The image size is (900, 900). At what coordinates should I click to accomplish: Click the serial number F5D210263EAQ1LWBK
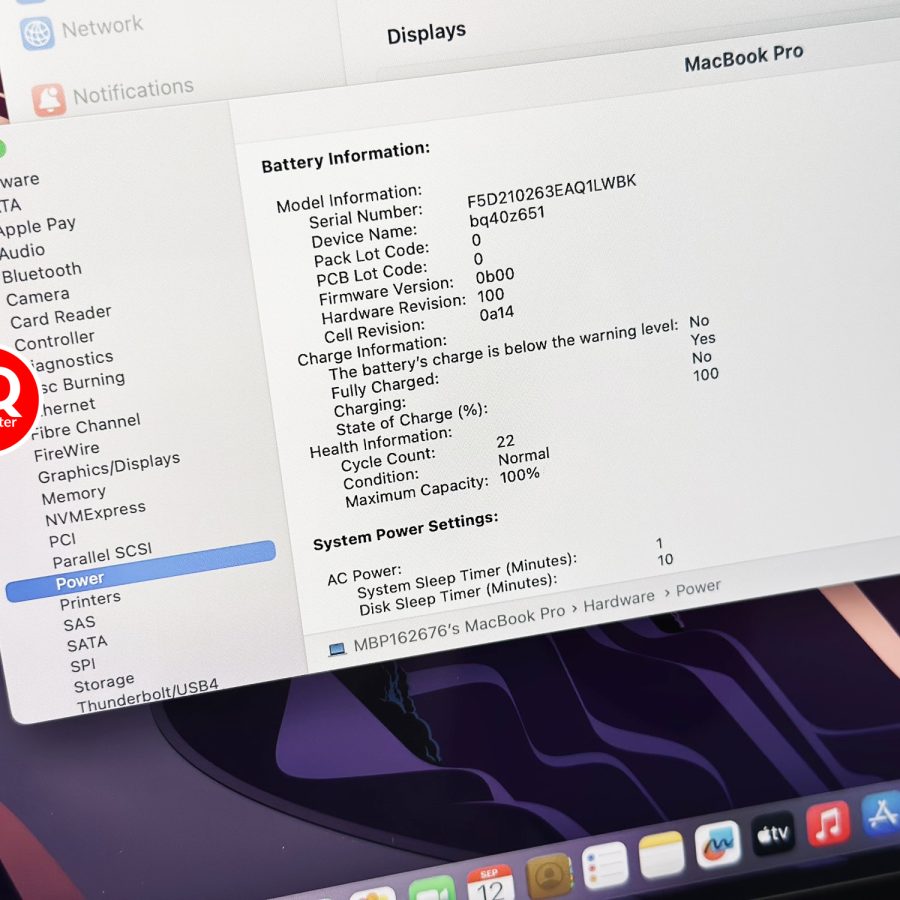tap(552, 191)
